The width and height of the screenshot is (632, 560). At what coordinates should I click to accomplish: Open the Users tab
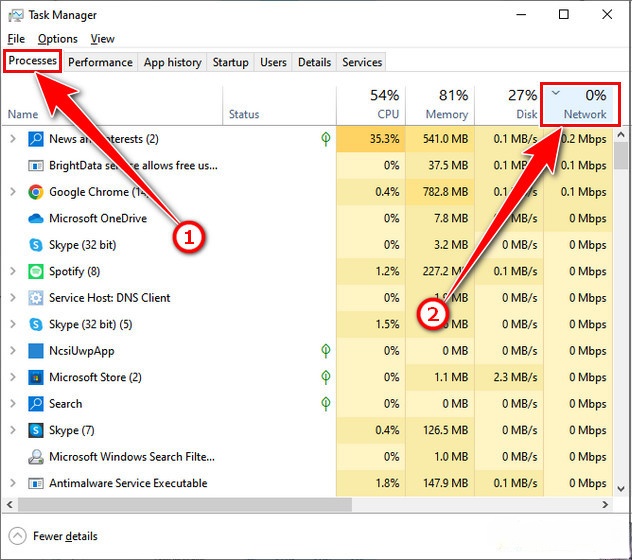point(273,62)
